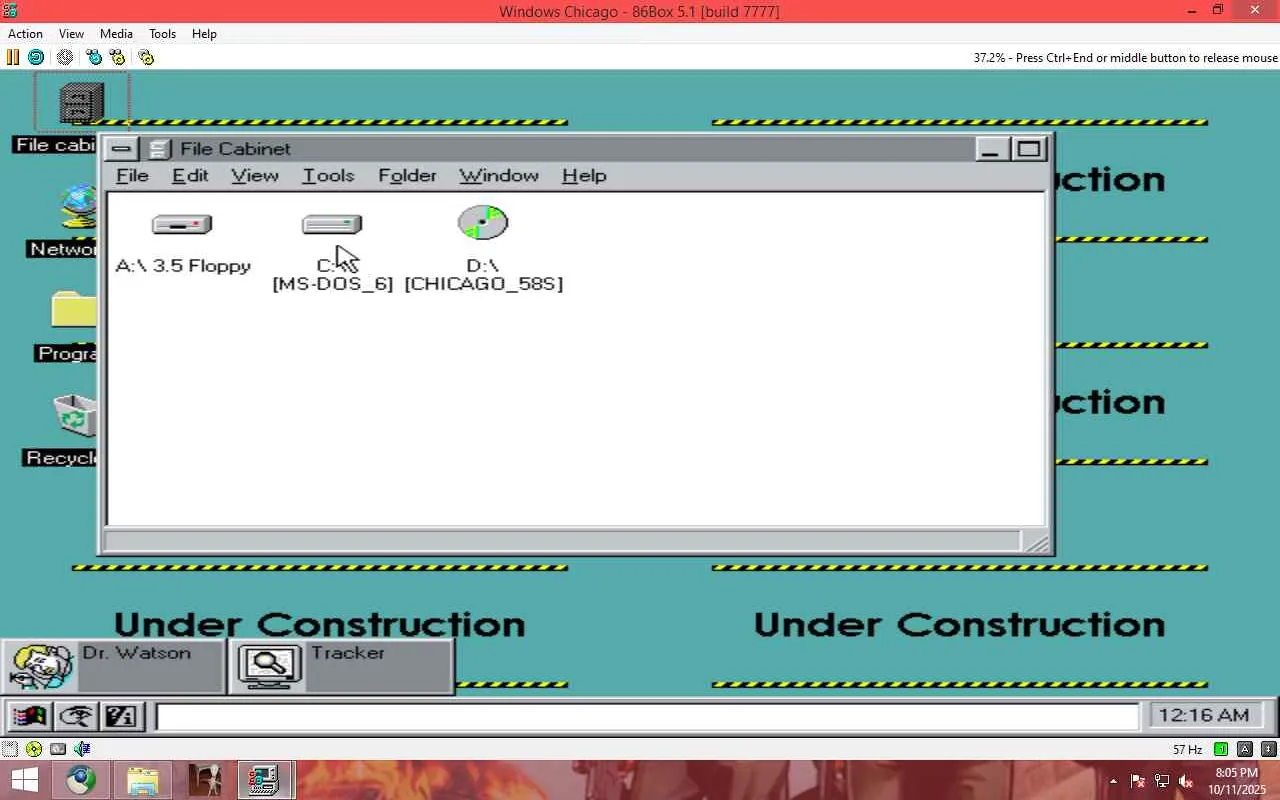Screen dimensions: 1280x800
Task: Open the 86Box Media menu
Action: coord(116,34)
